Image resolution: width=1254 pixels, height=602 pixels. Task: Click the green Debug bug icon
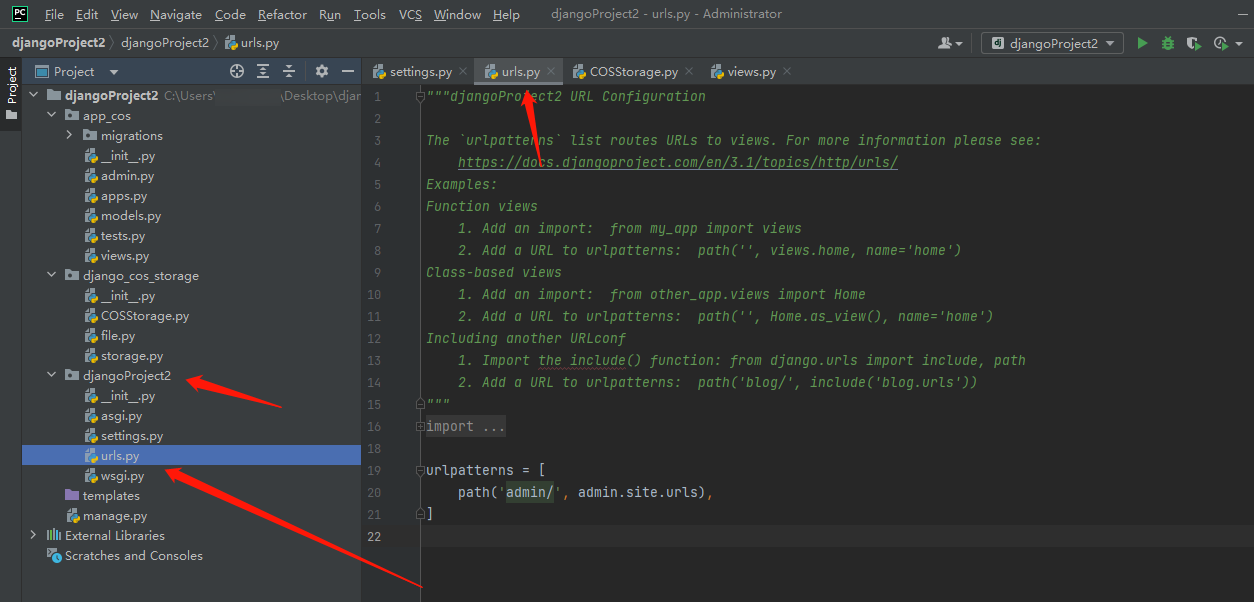(x=1167, y=43)
